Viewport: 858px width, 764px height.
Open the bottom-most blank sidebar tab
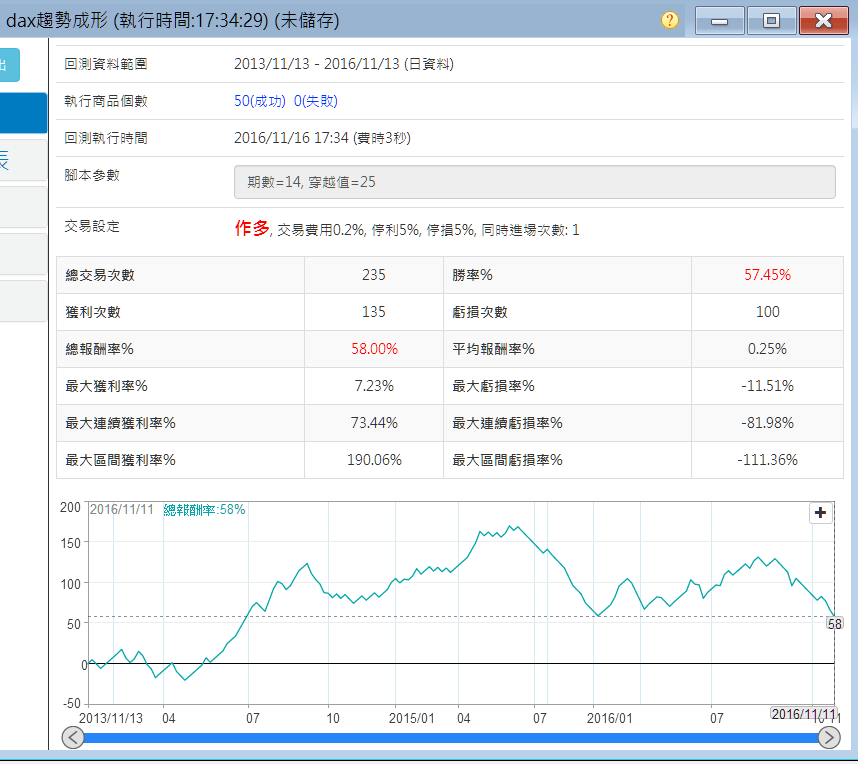(22, 301)
